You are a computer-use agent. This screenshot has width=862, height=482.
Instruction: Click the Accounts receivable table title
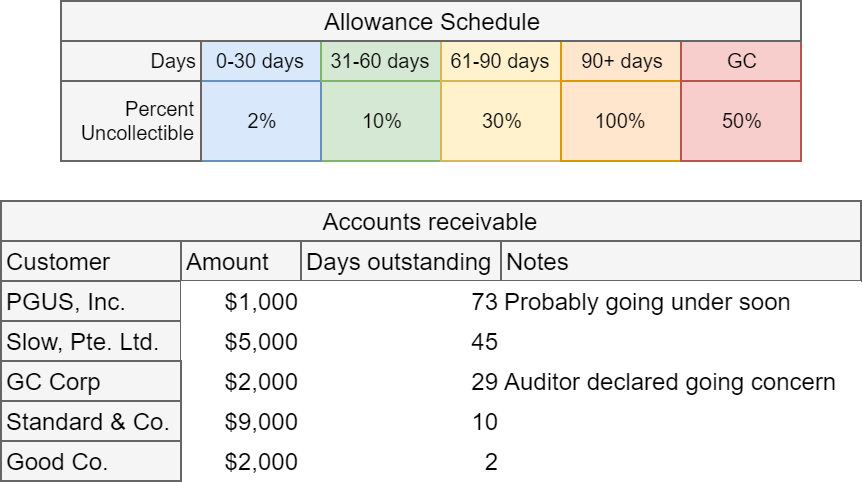coord(430,222)
